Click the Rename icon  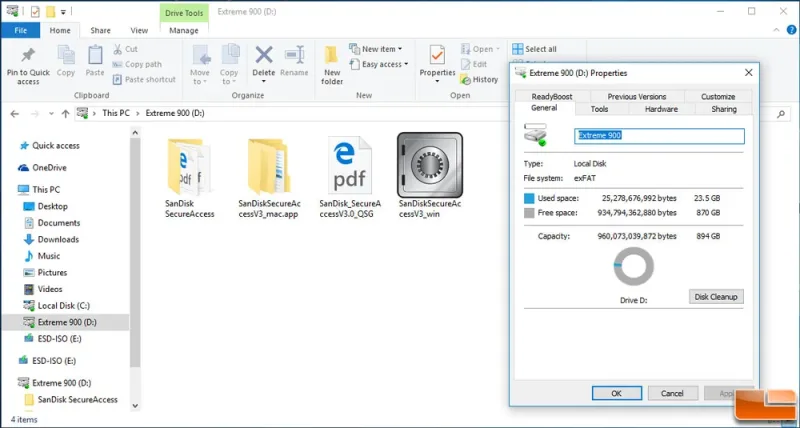point(294,55)
